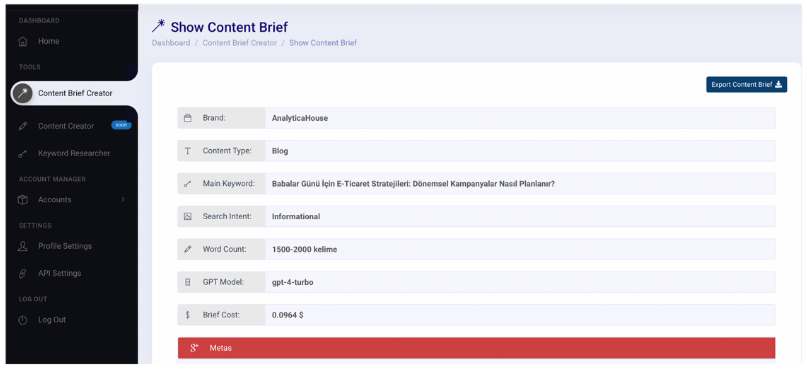Click the Export Content Brief button
807x372 pixels.
coord(746,84)
